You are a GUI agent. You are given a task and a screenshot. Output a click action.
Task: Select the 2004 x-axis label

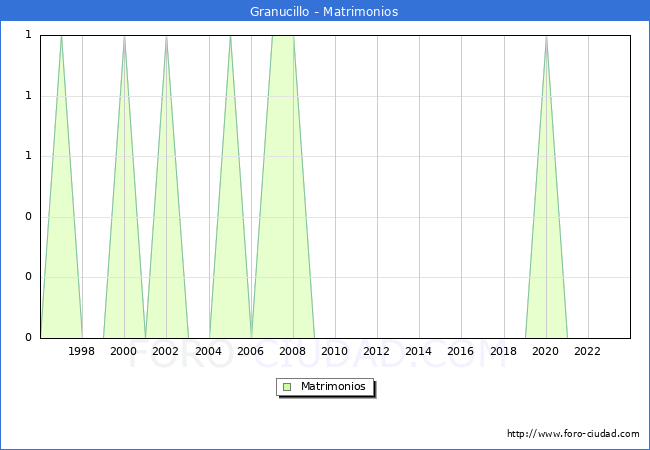coord(209,351)
